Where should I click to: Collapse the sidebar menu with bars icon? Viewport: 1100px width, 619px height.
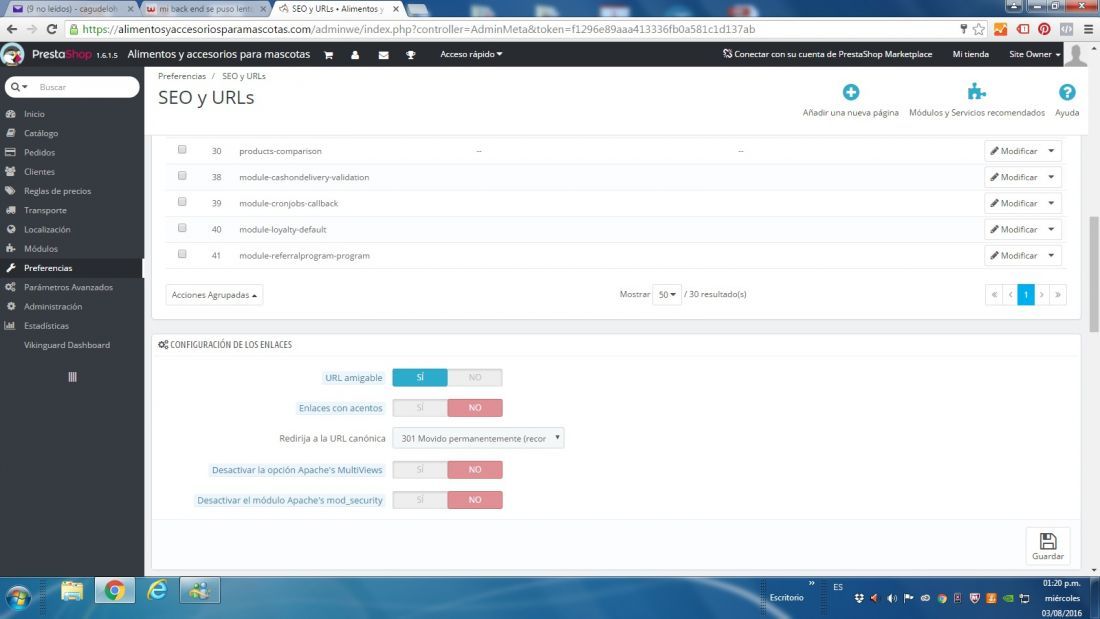coord(72,377)
